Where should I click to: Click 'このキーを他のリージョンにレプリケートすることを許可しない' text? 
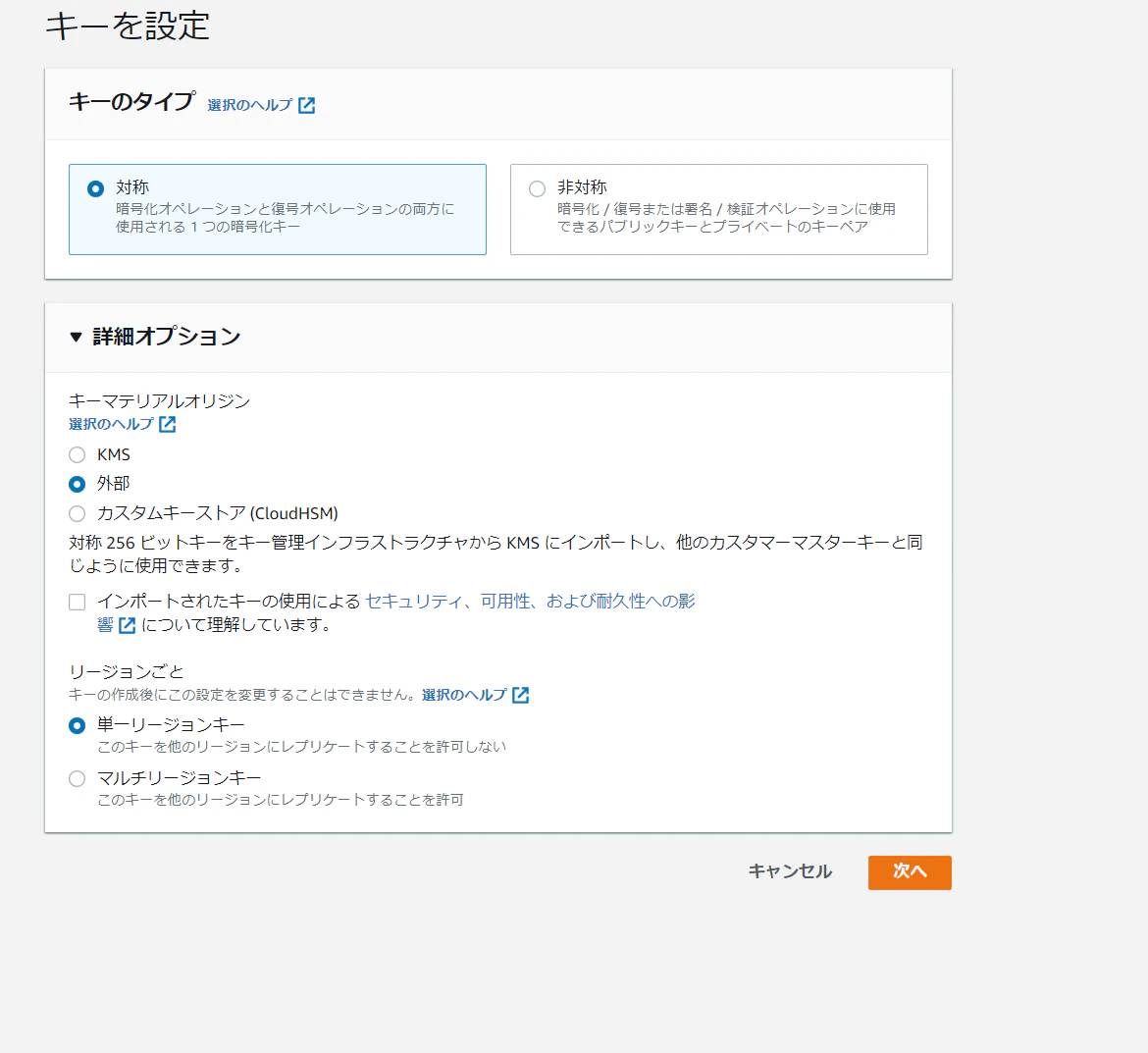(301, 747)
